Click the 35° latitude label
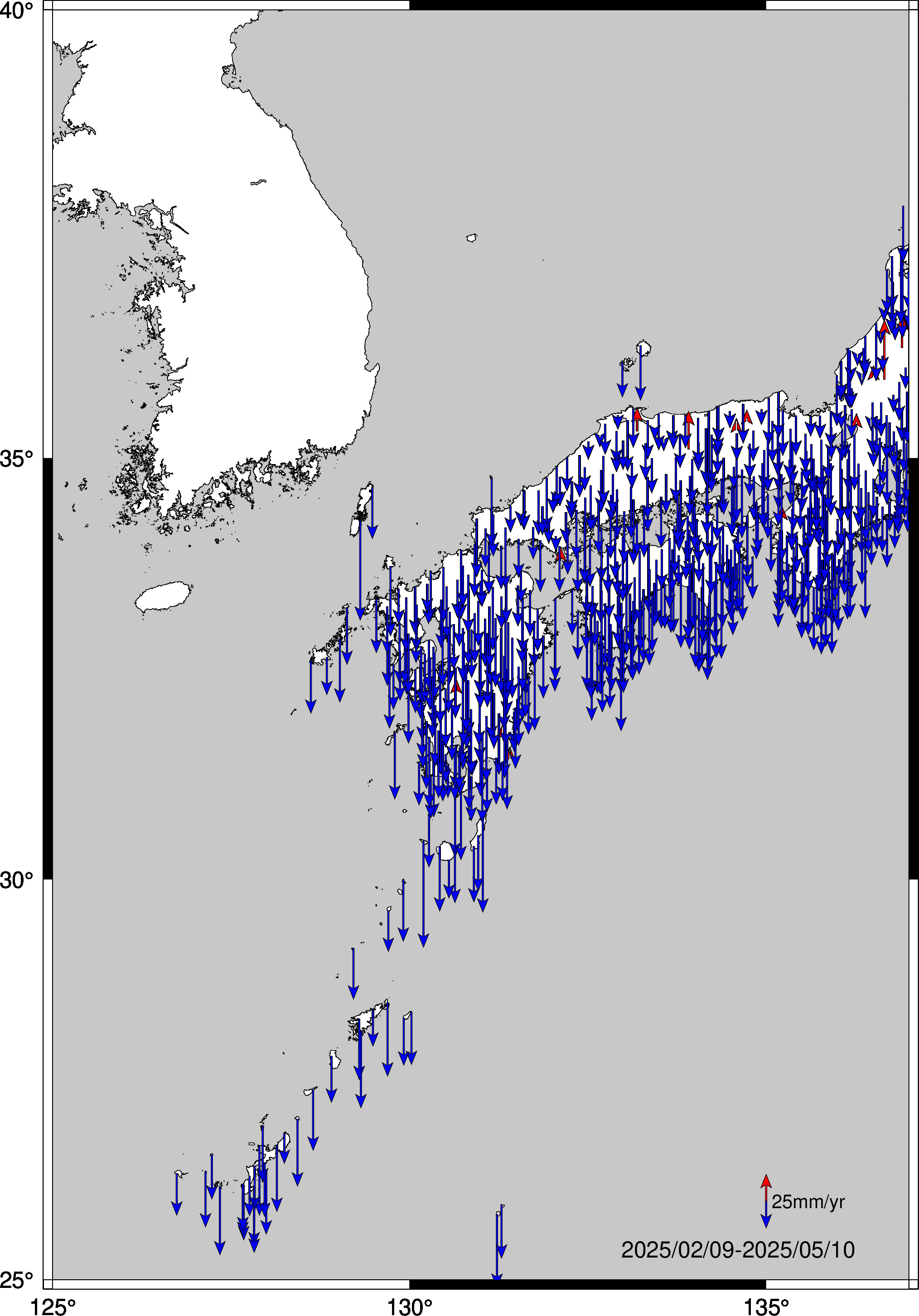The width and height of the screenshot is (919, 1316). [x=17, y=459]
